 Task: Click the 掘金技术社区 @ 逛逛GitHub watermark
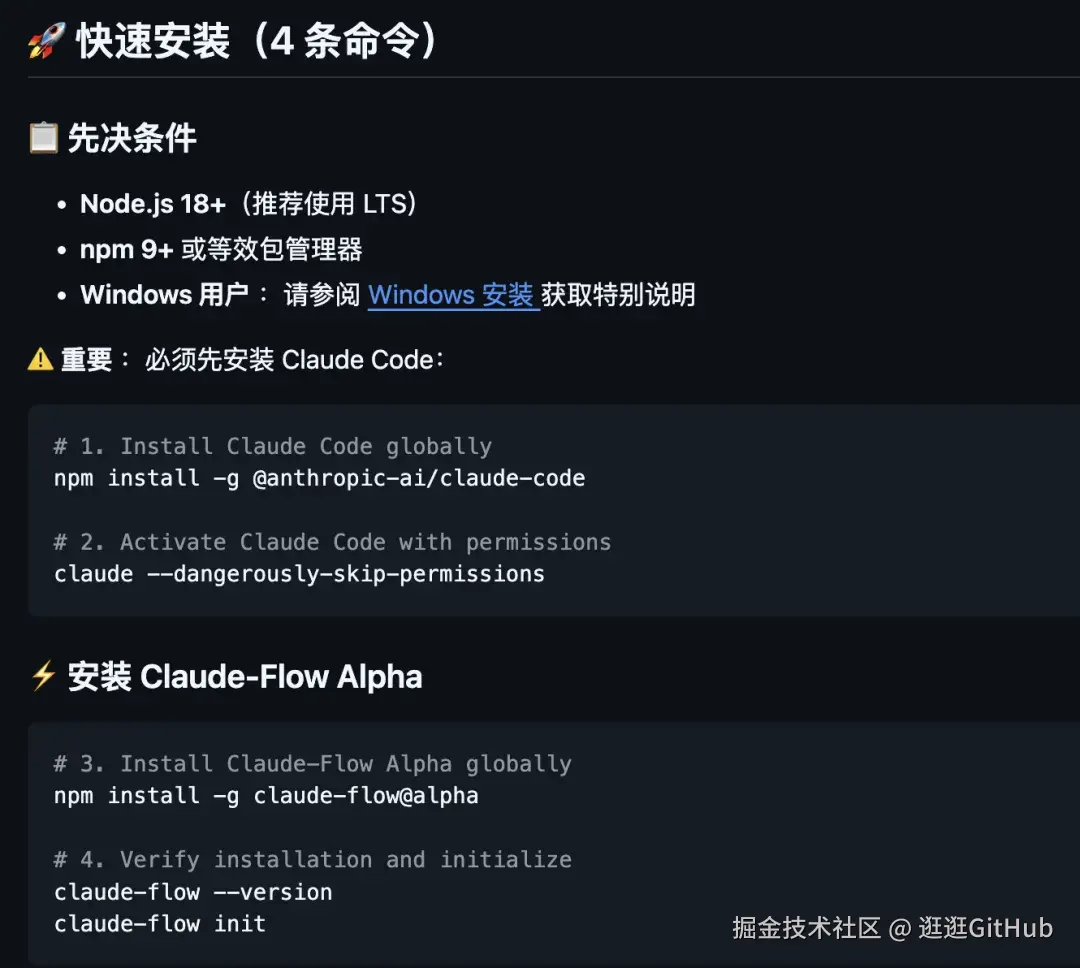click(892, 928)
